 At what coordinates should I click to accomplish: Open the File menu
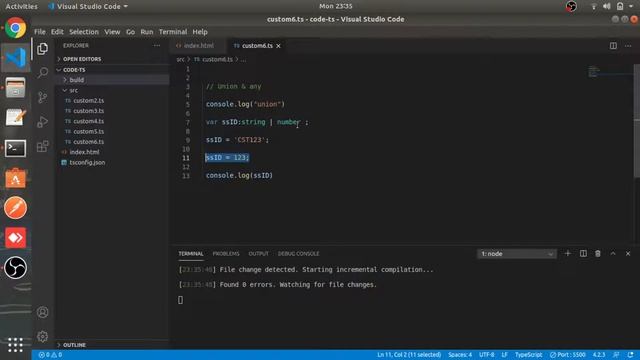pos(40,32)
